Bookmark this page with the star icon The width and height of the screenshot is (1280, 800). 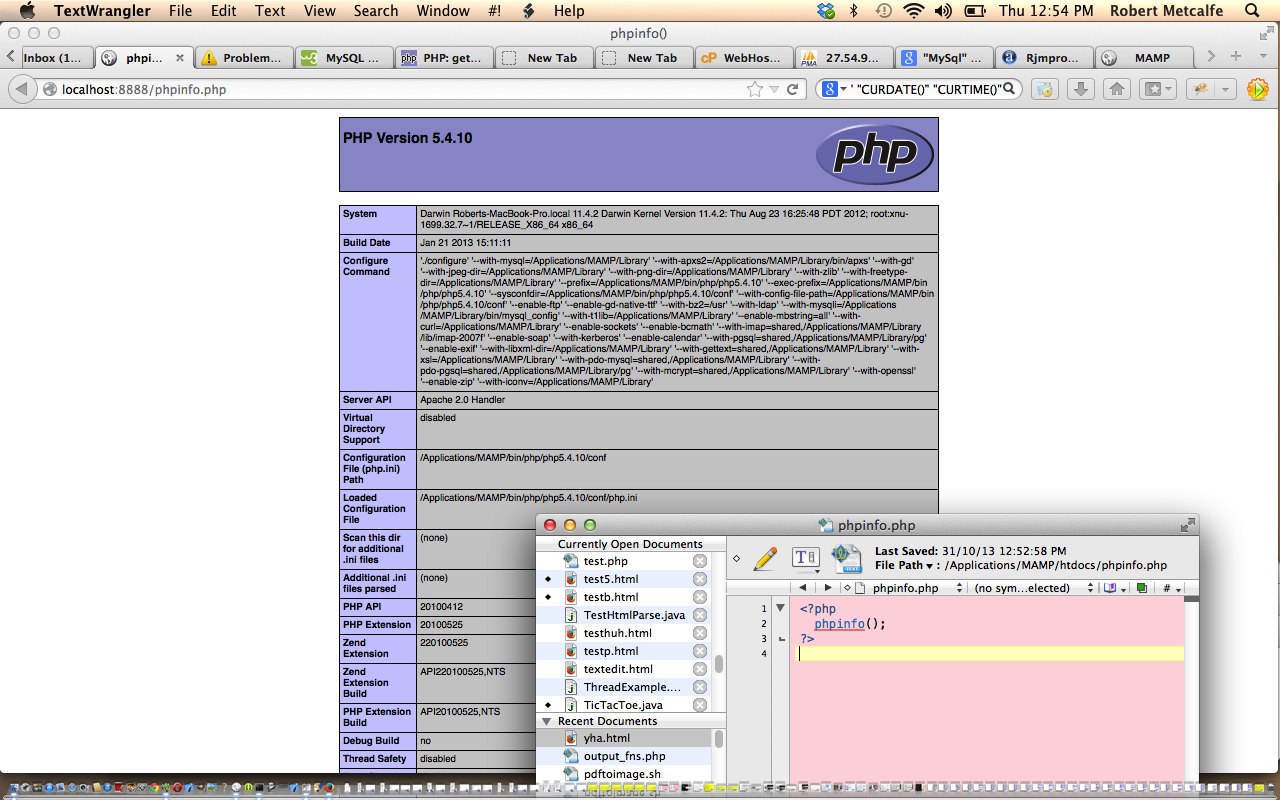755,89
